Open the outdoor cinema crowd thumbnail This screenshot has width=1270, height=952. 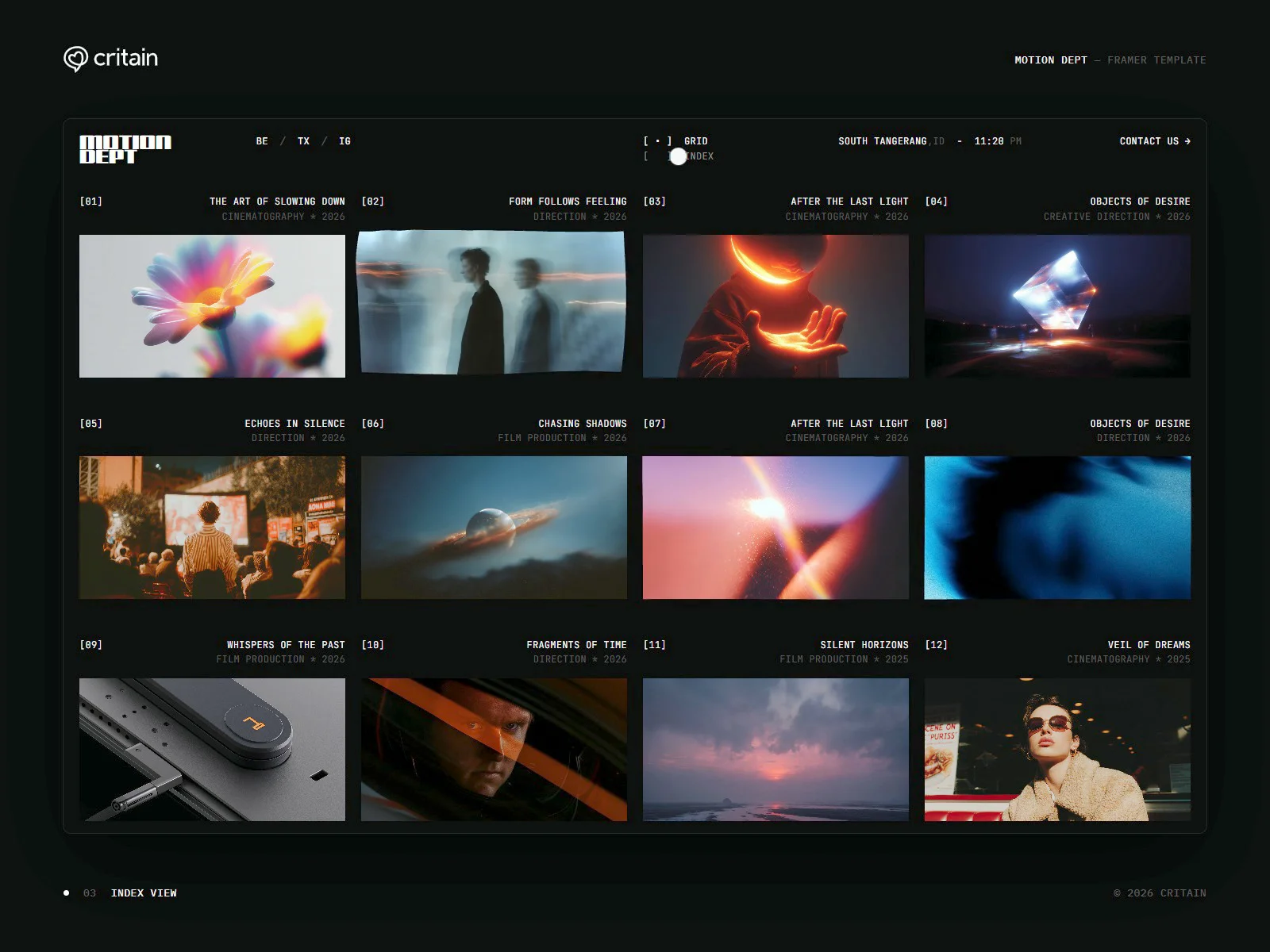(212, 528)
